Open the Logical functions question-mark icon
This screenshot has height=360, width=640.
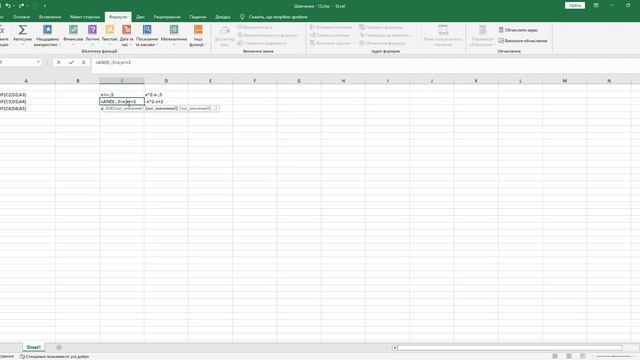(92, 30)
